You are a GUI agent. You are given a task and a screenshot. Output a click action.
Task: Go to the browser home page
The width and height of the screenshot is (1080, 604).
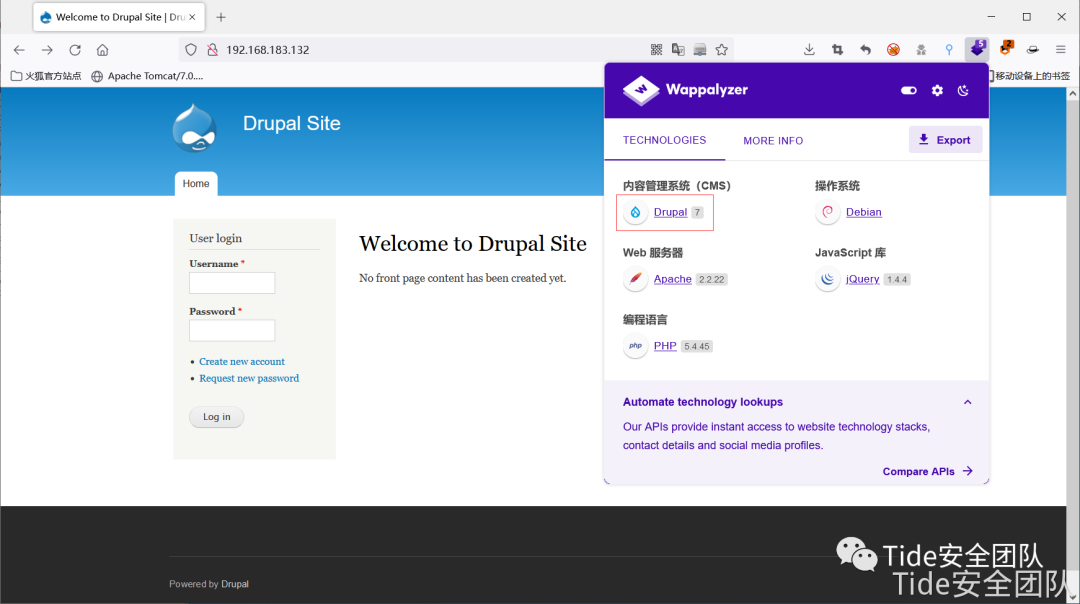[x=103, y=50]
